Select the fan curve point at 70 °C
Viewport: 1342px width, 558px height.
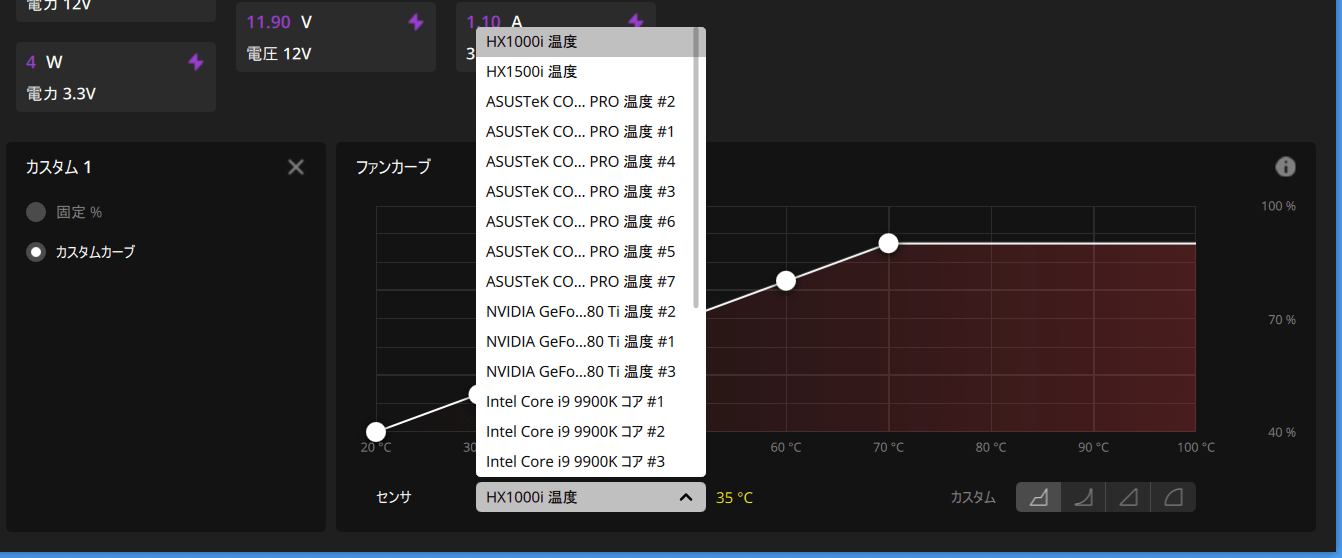[888, 243]
